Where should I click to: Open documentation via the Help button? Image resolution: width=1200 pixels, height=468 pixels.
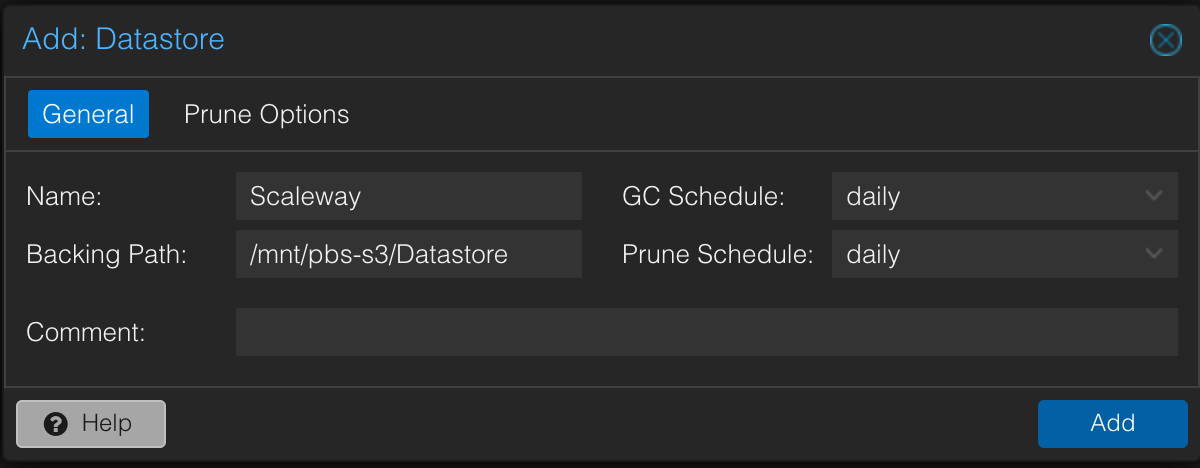(x=91, y=424)
